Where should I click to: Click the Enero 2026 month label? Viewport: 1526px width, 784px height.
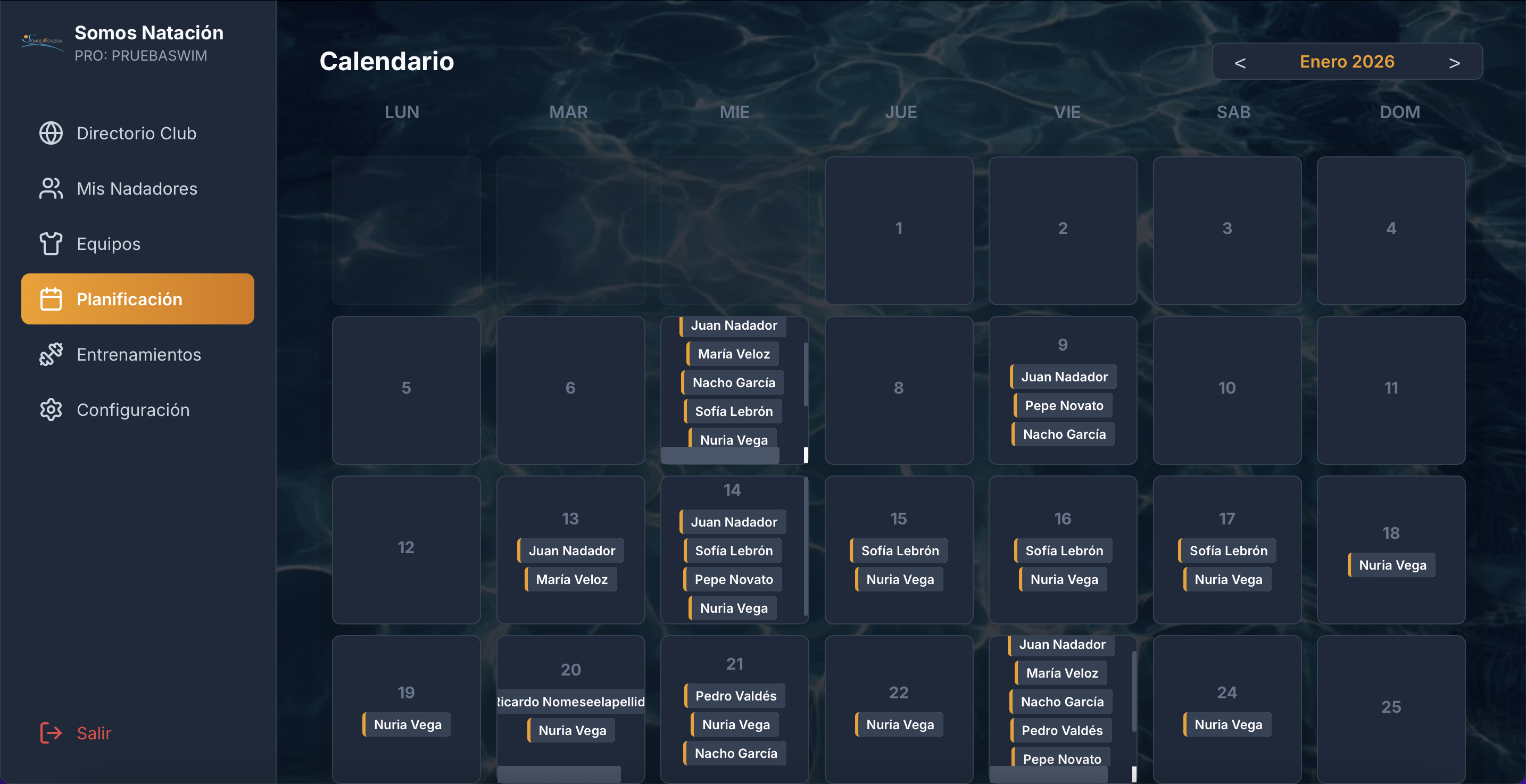[x=1347, y=61]
